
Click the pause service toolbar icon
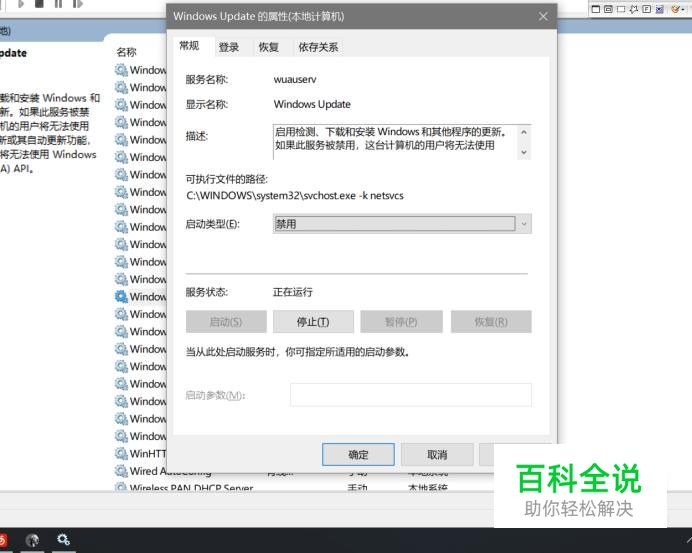click(58, 4)
